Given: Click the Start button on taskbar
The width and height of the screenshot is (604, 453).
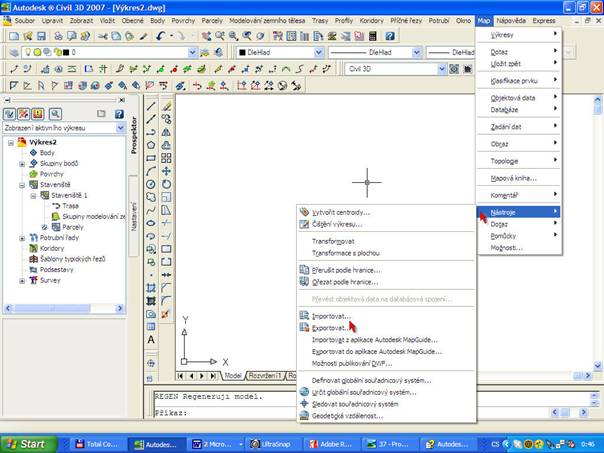Looking at the screenshot, I should pos(28,444).
